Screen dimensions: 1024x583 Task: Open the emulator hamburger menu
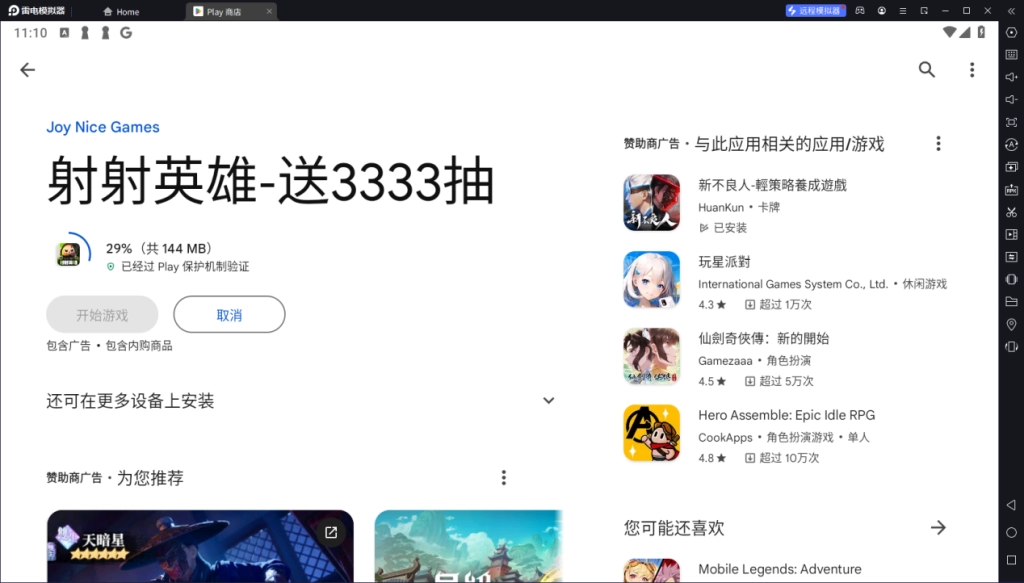[x=903, y=10]
